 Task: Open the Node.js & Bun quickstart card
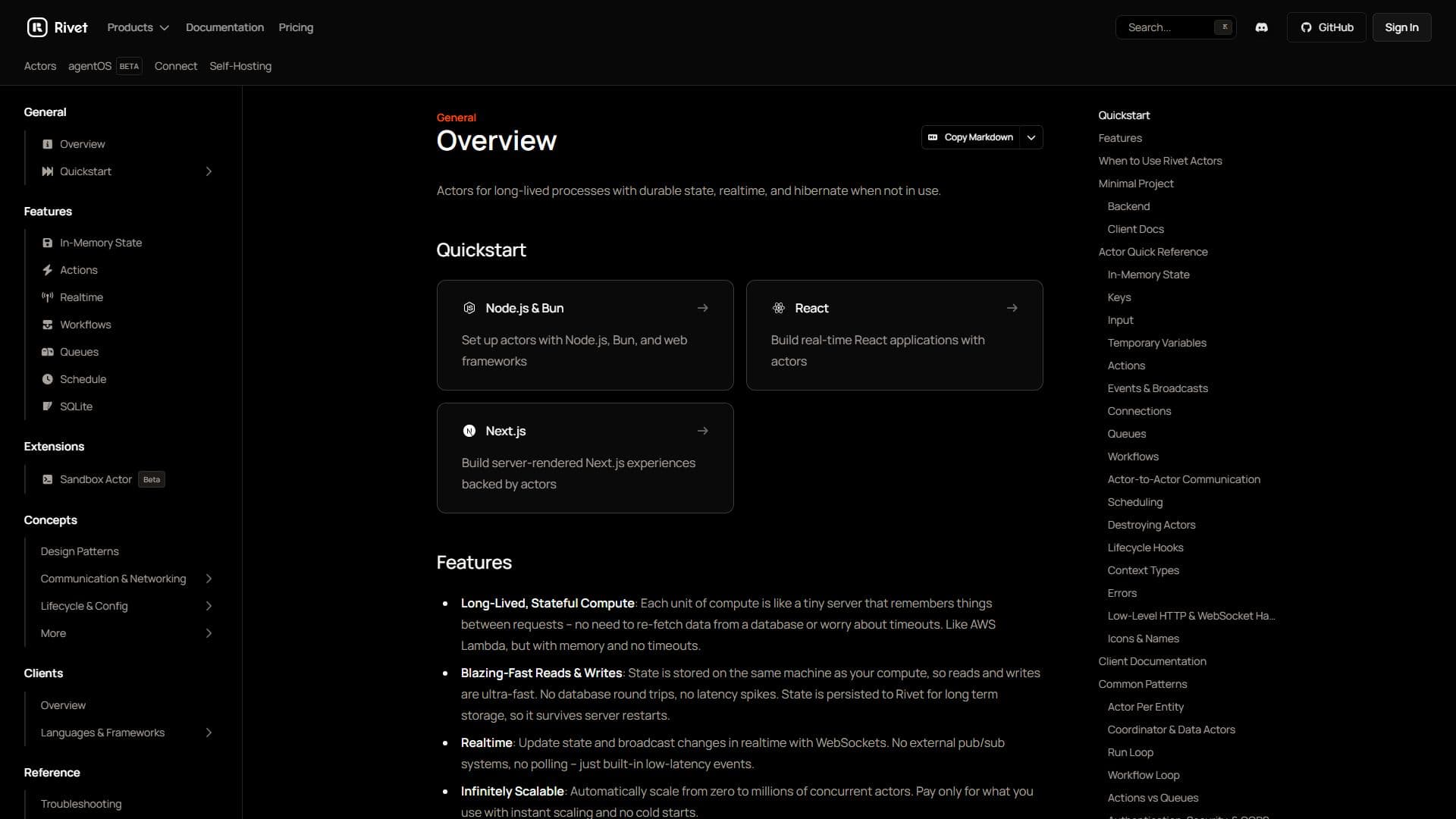(585, 335)
